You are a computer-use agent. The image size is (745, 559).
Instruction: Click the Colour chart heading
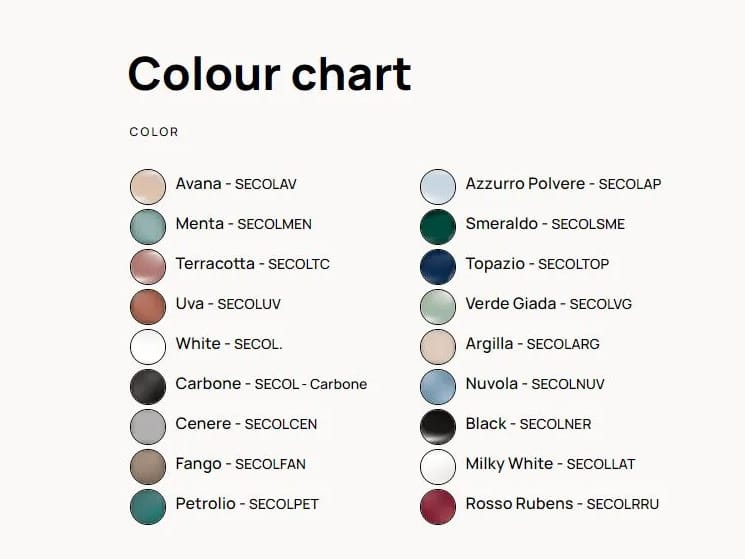click(x=269, y=73)
